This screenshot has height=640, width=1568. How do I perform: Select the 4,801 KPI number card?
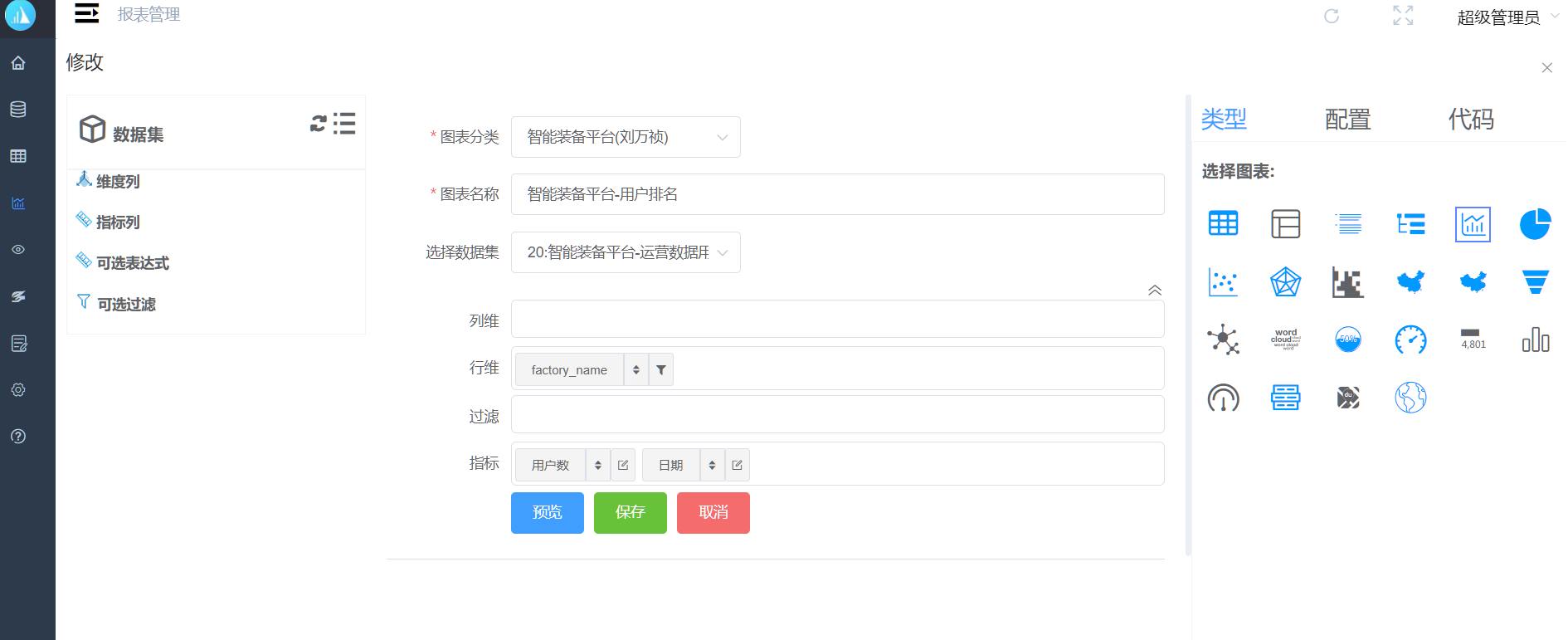click(1473, 340)
